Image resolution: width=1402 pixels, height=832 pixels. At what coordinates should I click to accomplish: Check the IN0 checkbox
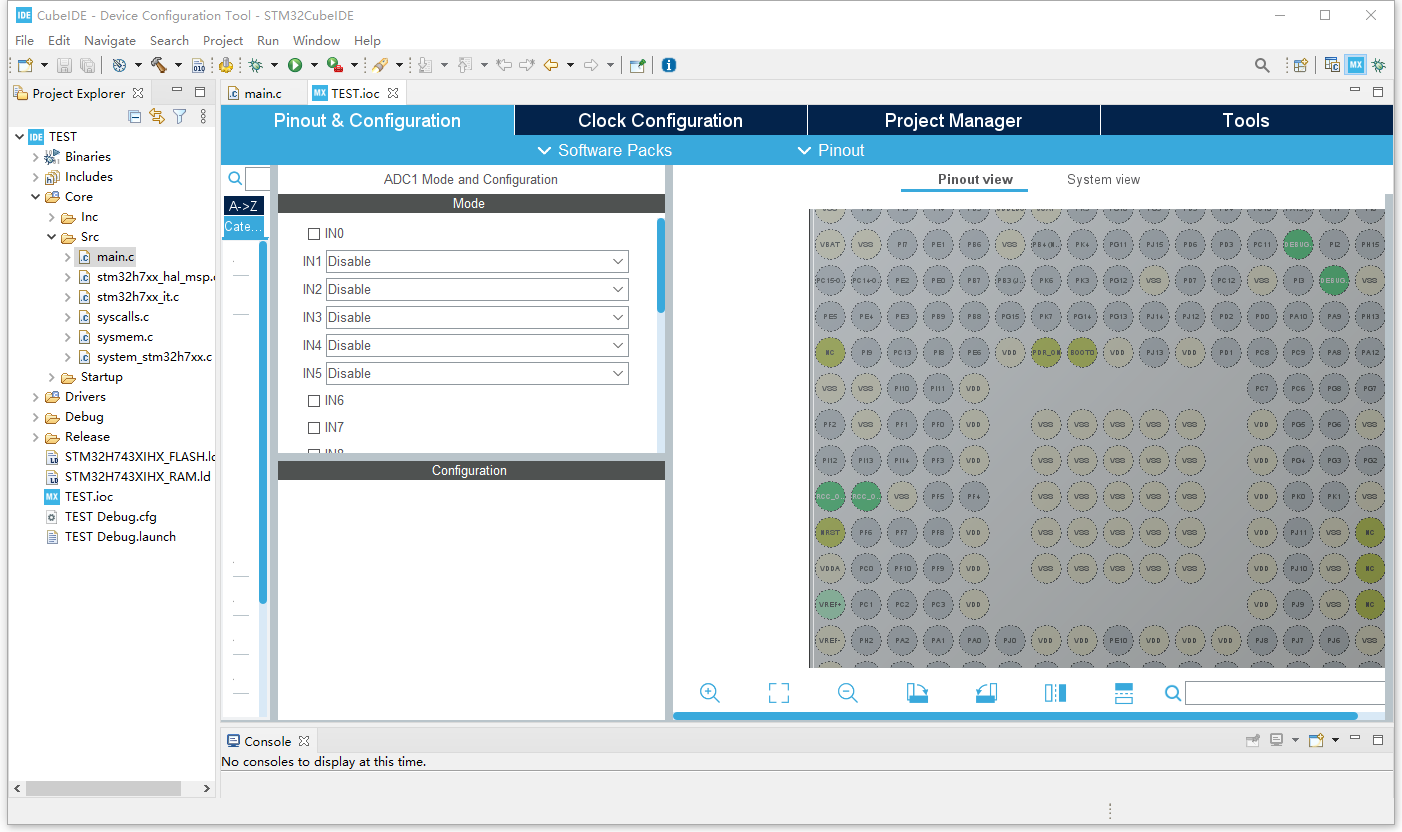coord(314,234)
